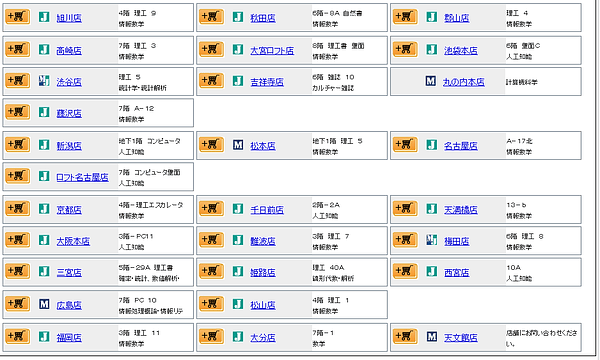Screen dimensions: 600x360
Task: Open the 松山店 store link
Action: click(x=263, y=305)
